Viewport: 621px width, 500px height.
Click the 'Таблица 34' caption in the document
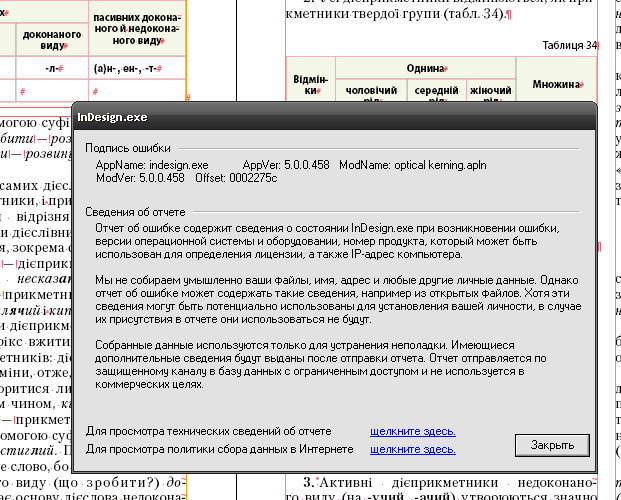tap(570, 46)
